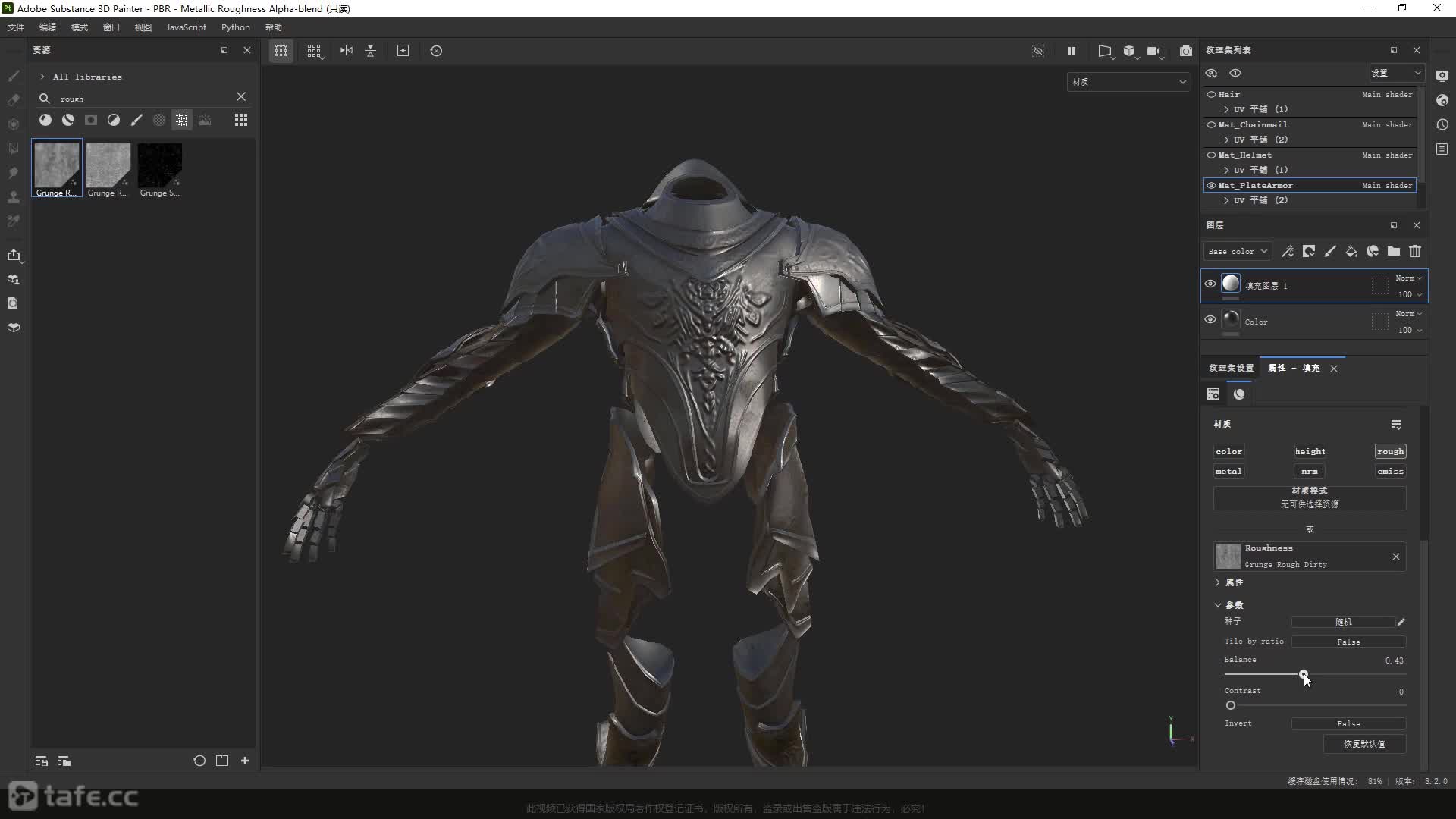Open the Base color channel dropdown
This screenshot has width=1456, height=819.
tap(1238, 251)
